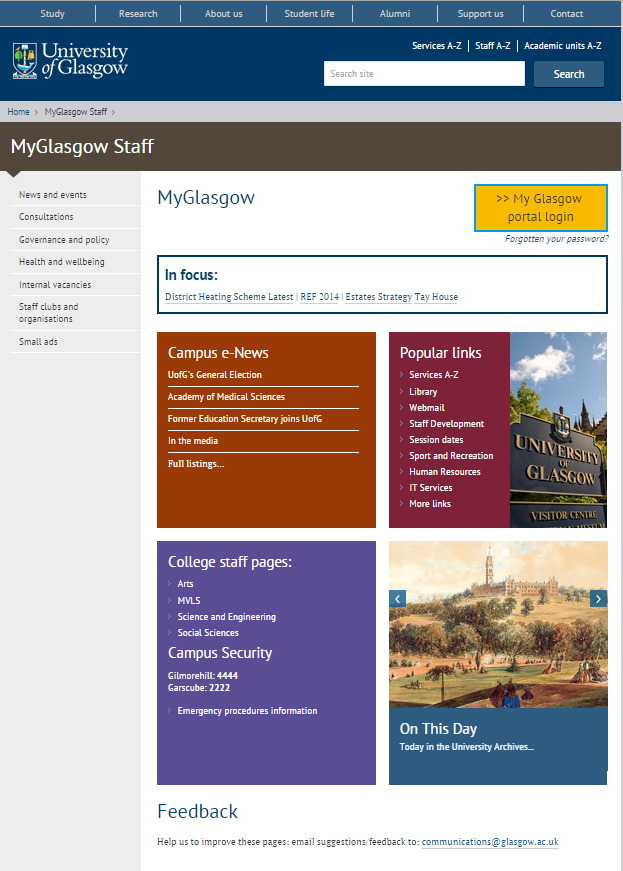Read UofG's General Election news

214,375
